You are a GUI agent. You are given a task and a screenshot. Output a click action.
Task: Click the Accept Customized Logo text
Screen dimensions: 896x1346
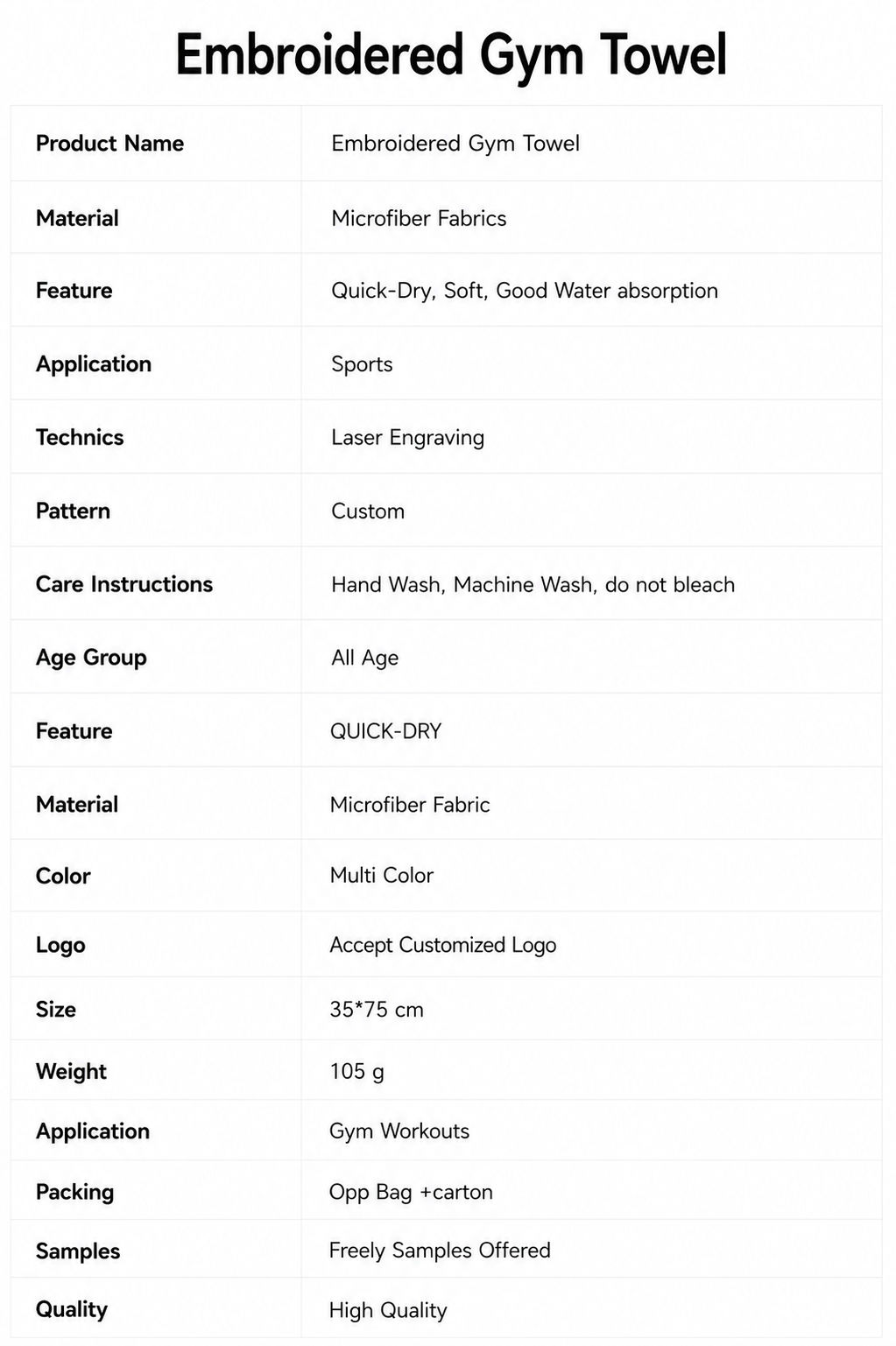443,945
